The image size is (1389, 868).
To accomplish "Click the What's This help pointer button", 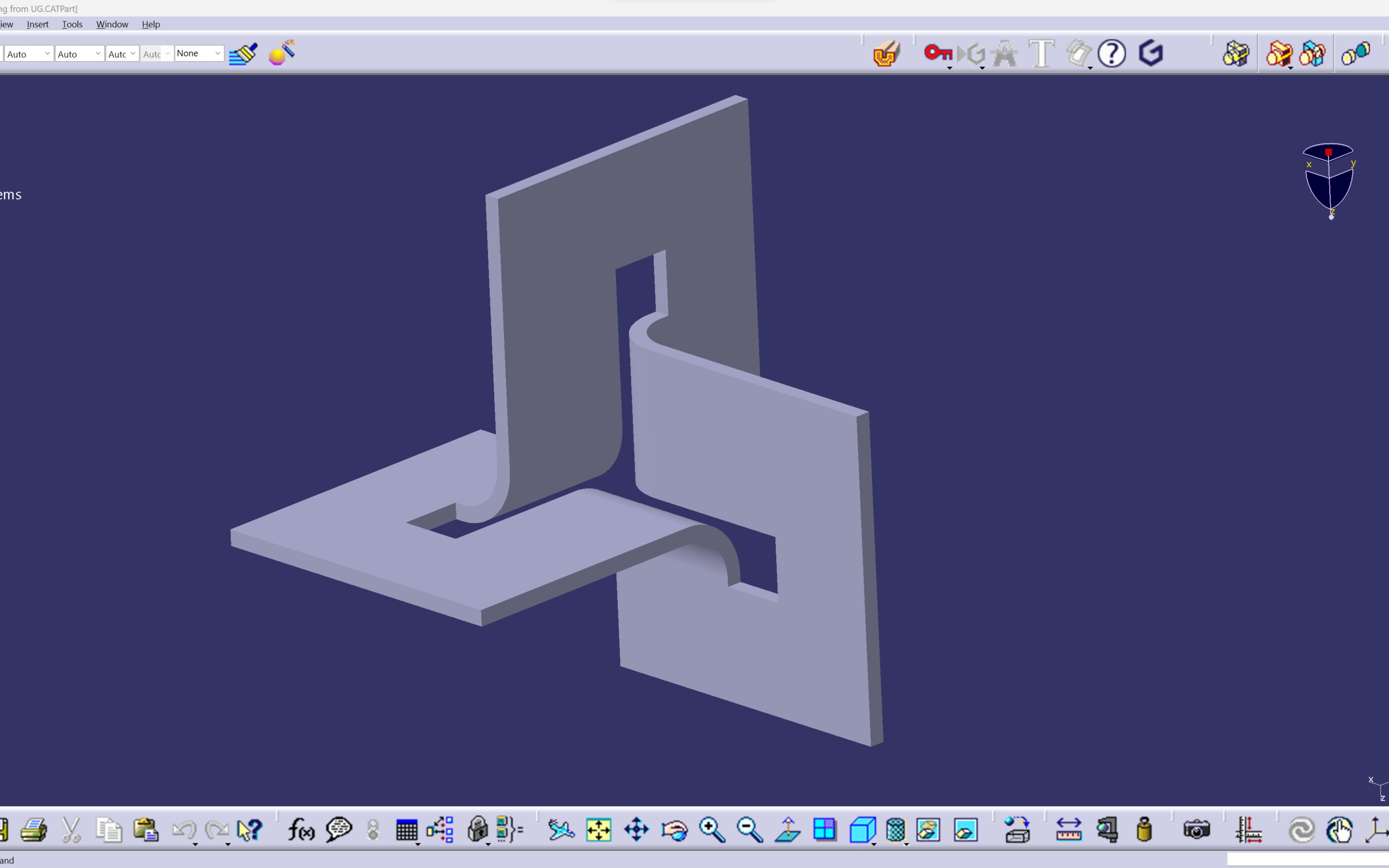I will click(250, 830).
